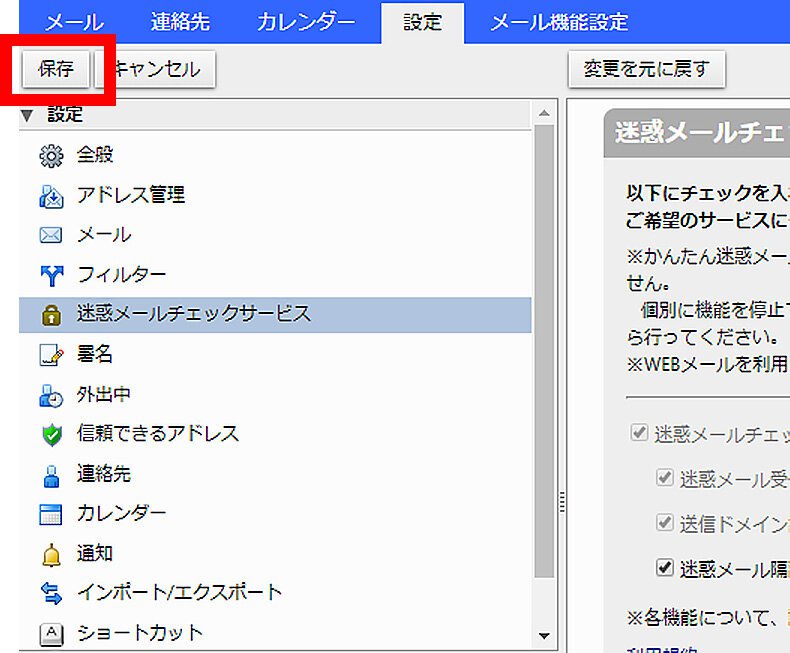Screen dimensions: 790x653
Task: Open the メール機能設定 tab
Action: point(559,22)
